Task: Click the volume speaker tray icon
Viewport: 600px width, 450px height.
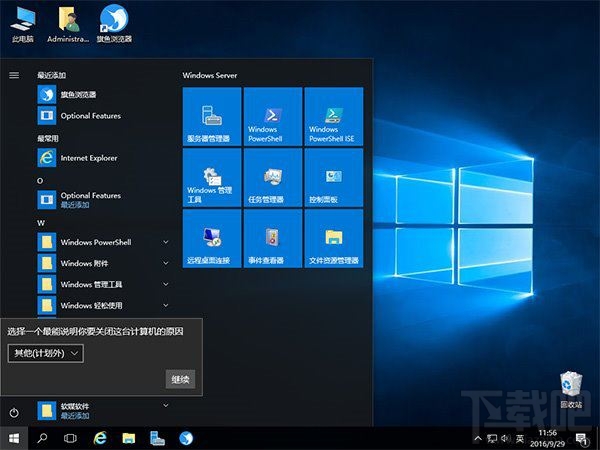Action: point(505,439)
